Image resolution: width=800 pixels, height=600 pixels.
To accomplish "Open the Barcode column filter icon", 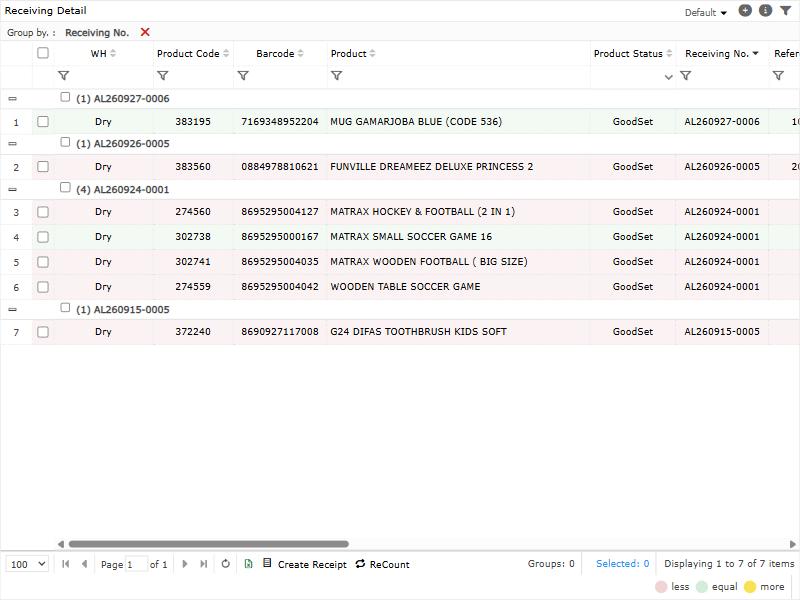I will (243, 76).
